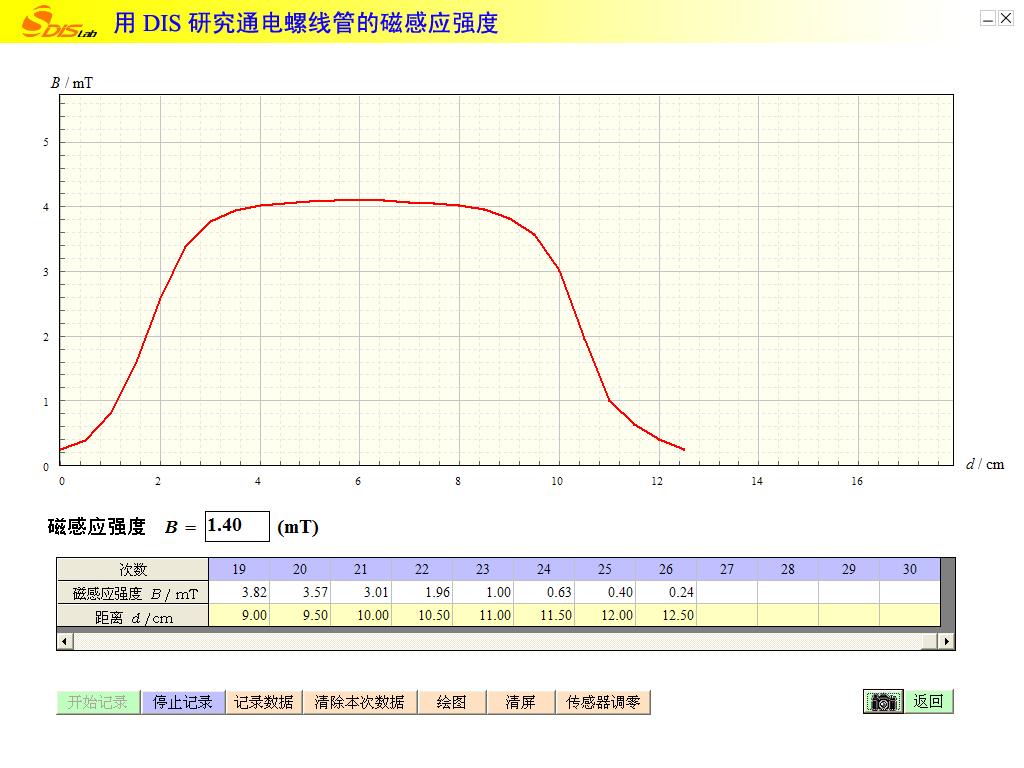Clear current data with 清除本次数据
Screen dimensions: 1024x768
(x=359, y=702)
